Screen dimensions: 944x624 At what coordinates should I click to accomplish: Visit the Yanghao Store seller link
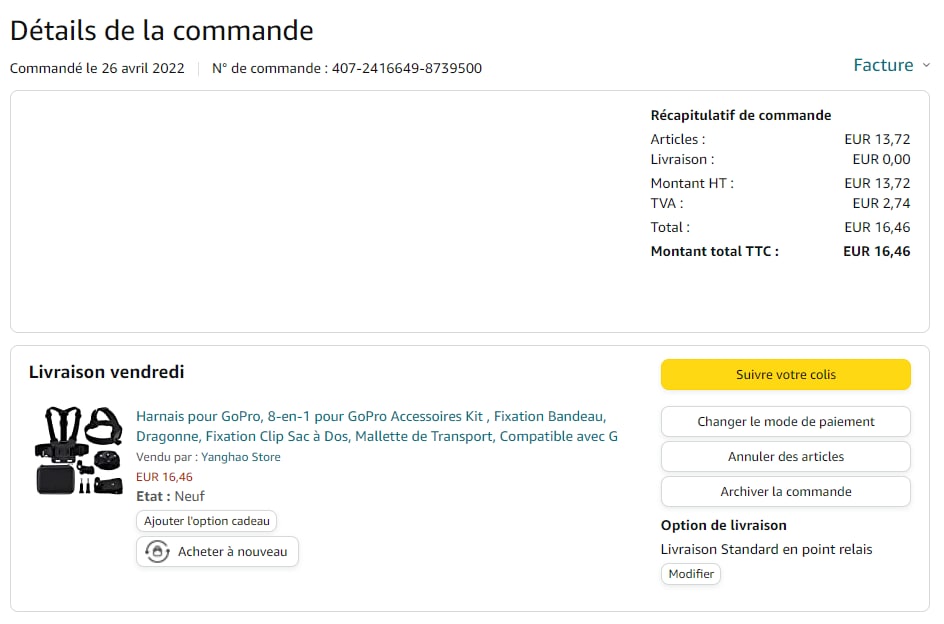click(240, 457)
